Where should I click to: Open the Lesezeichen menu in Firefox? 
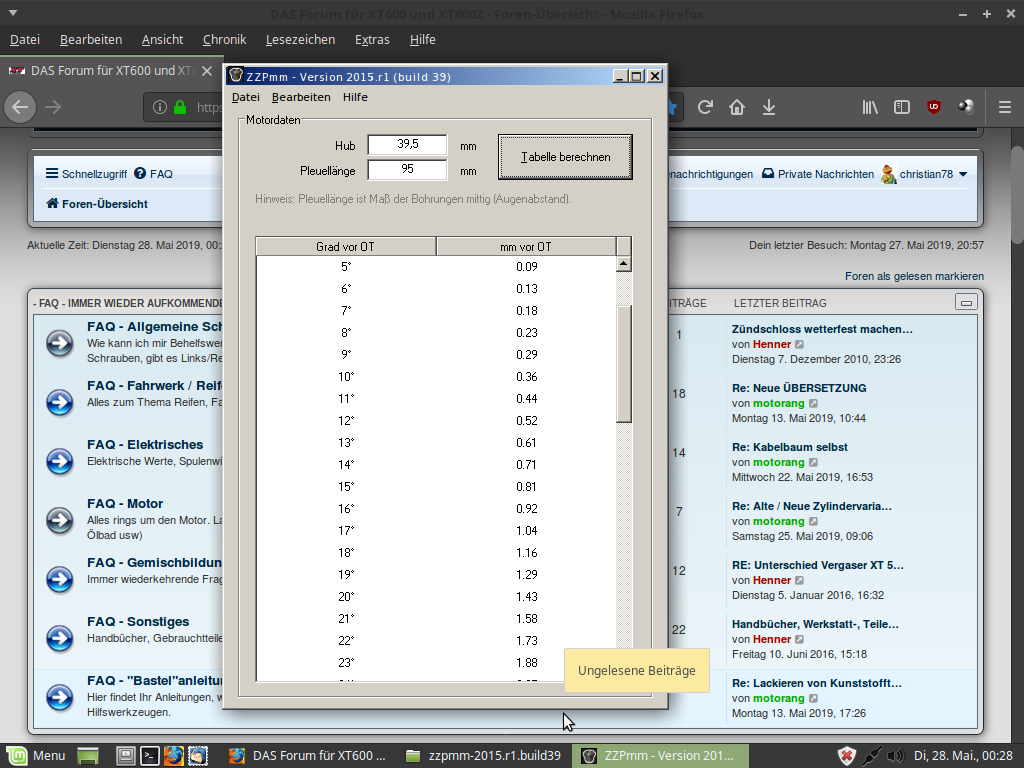[x=300, y=40]
